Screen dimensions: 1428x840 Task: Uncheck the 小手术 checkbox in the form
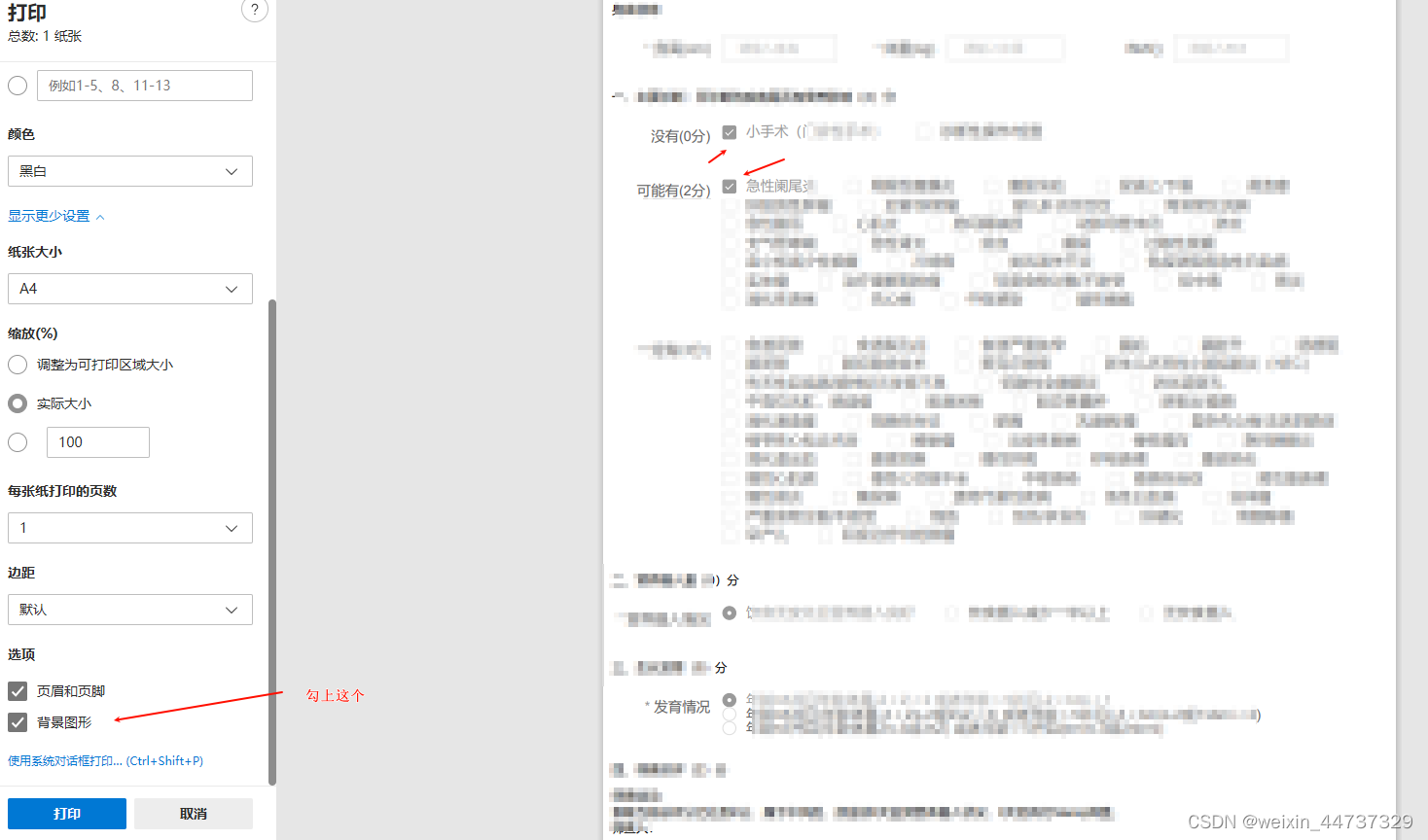pos(729,131)
